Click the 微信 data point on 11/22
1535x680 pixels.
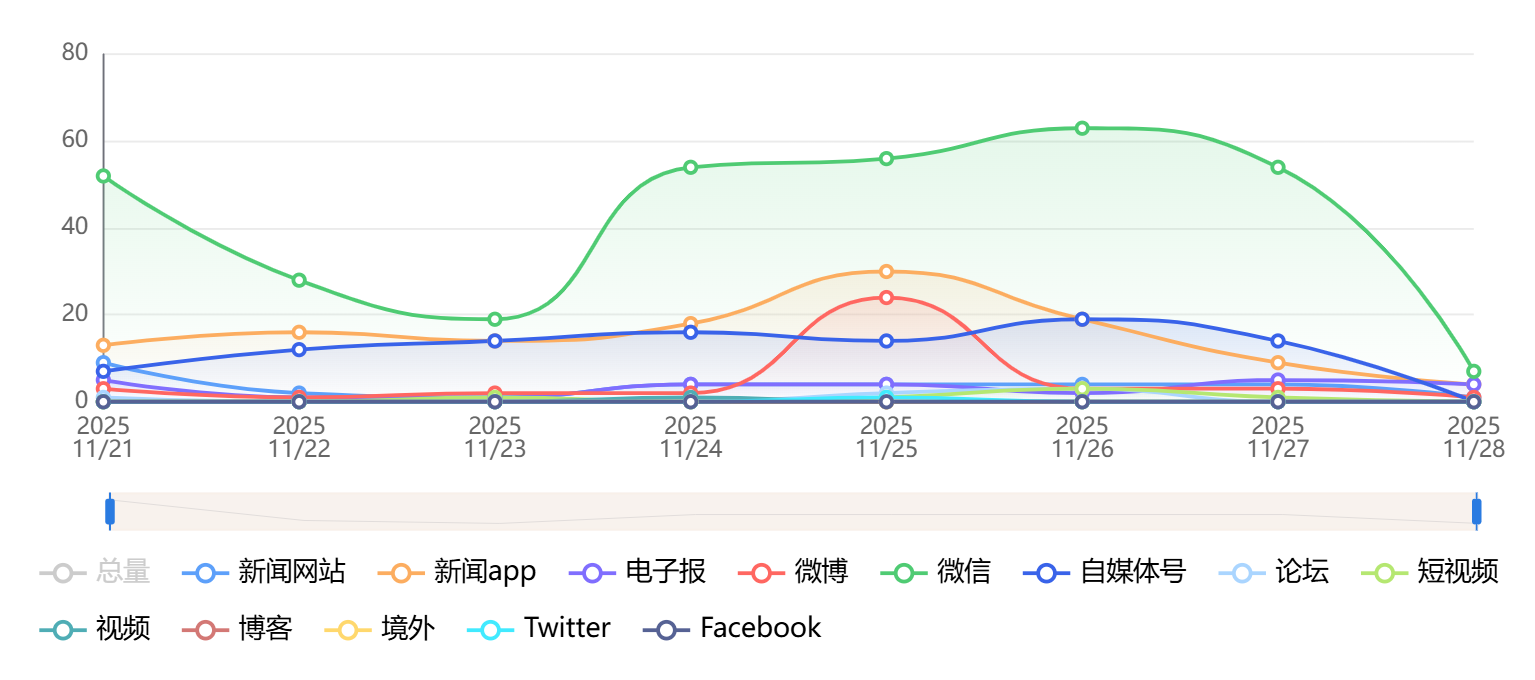click(299, 280)
